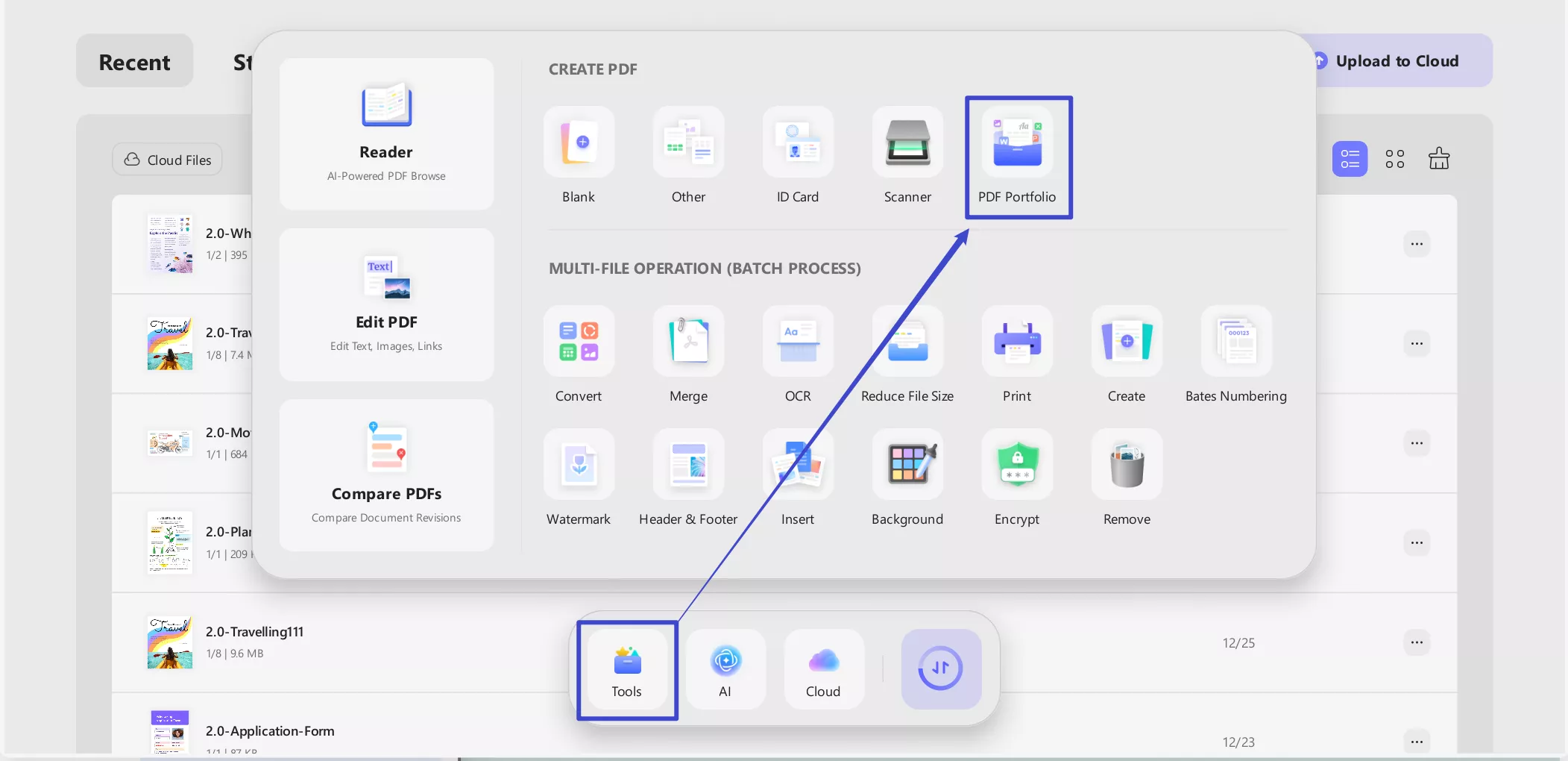This screenshot has width=1568, height=761.
Task: Switch to the Recent tab
Action: click(133, 61)
